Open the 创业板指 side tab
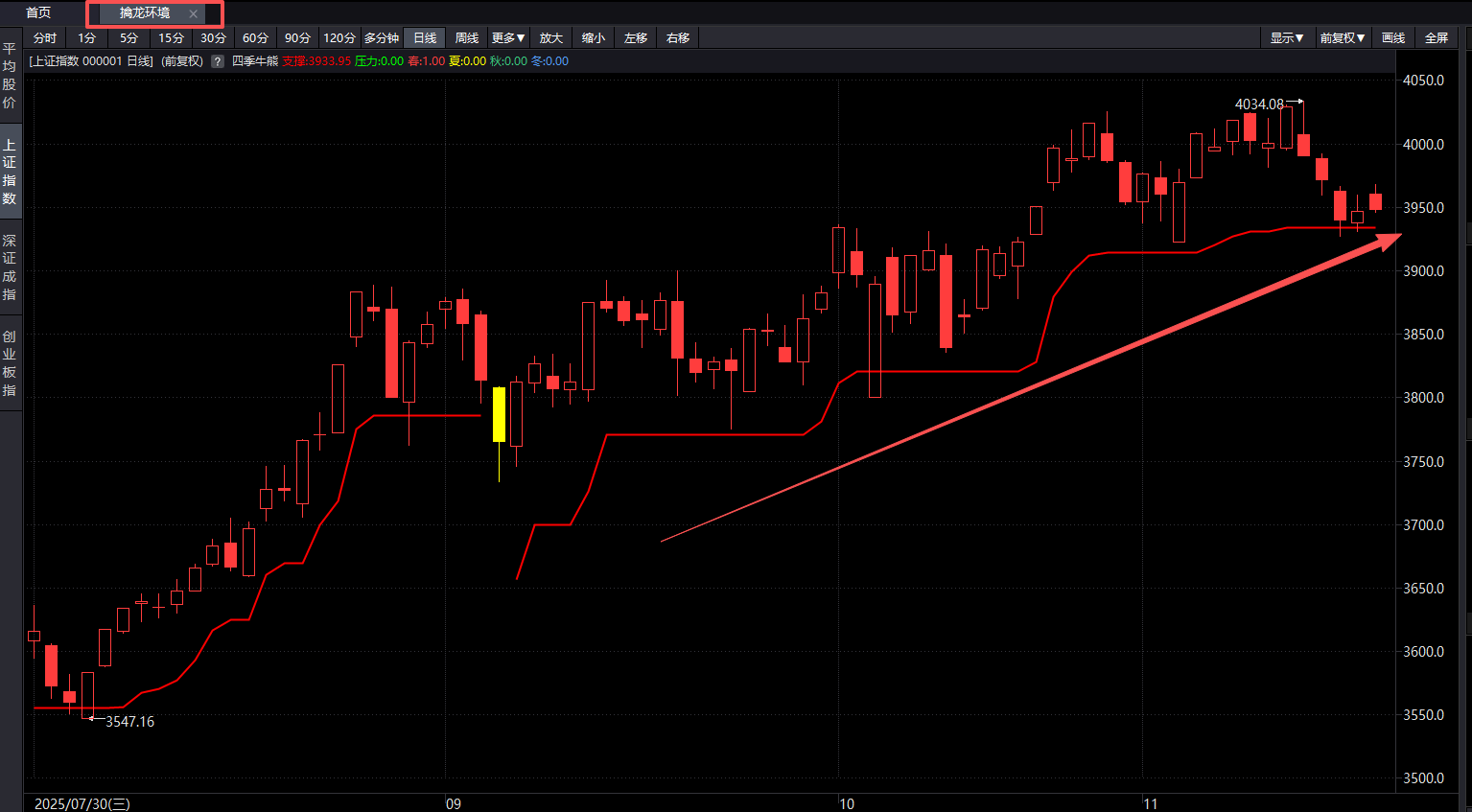The width and height of the screenshot is (1472, 812). point(10,363)
